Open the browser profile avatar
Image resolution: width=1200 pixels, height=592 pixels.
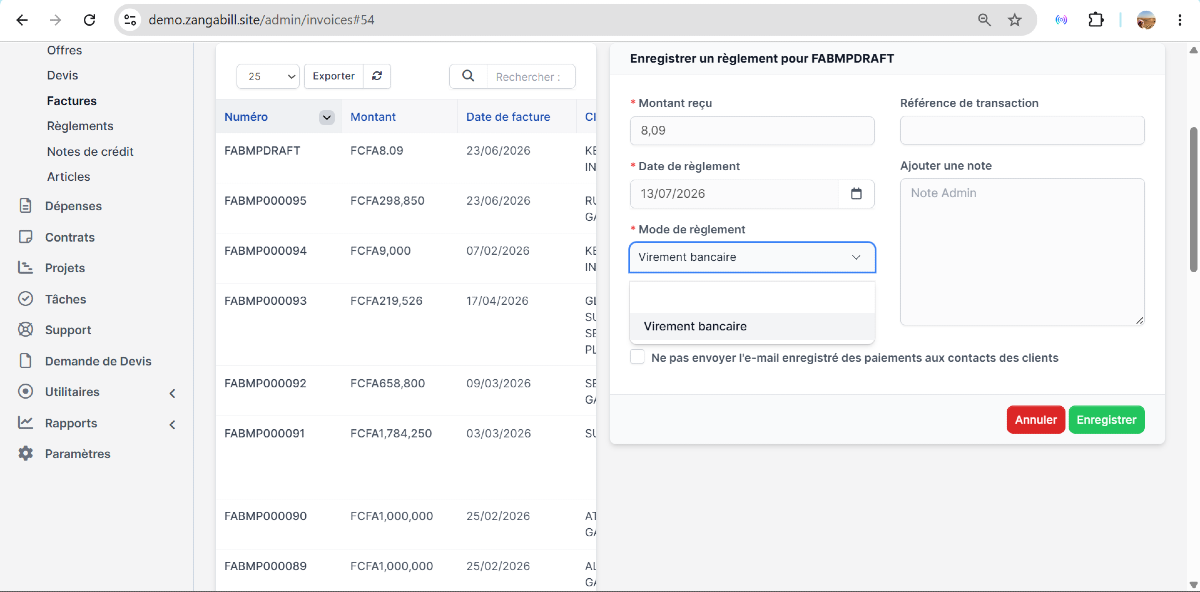[1147, 20]
